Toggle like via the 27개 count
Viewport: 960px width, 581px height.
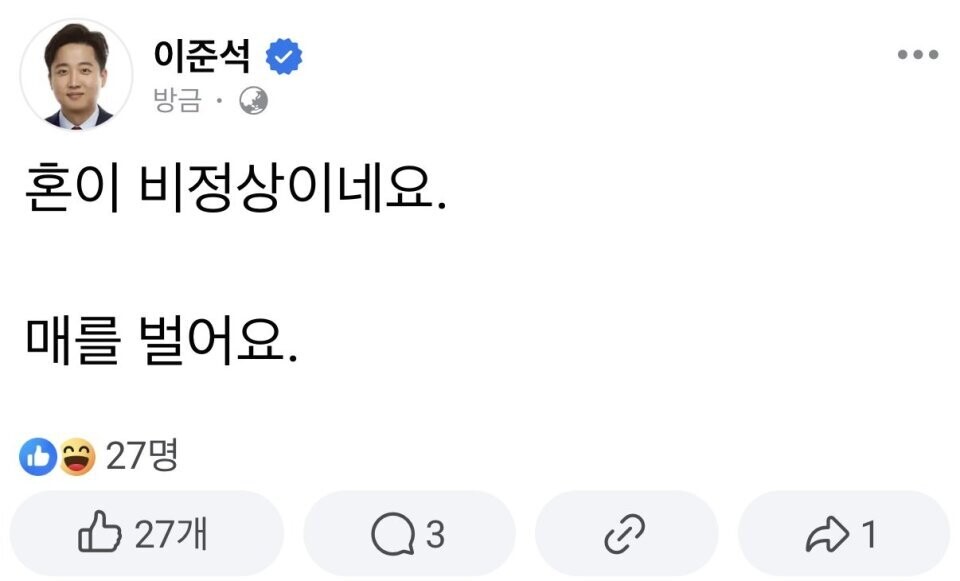[x=170, y=535]
